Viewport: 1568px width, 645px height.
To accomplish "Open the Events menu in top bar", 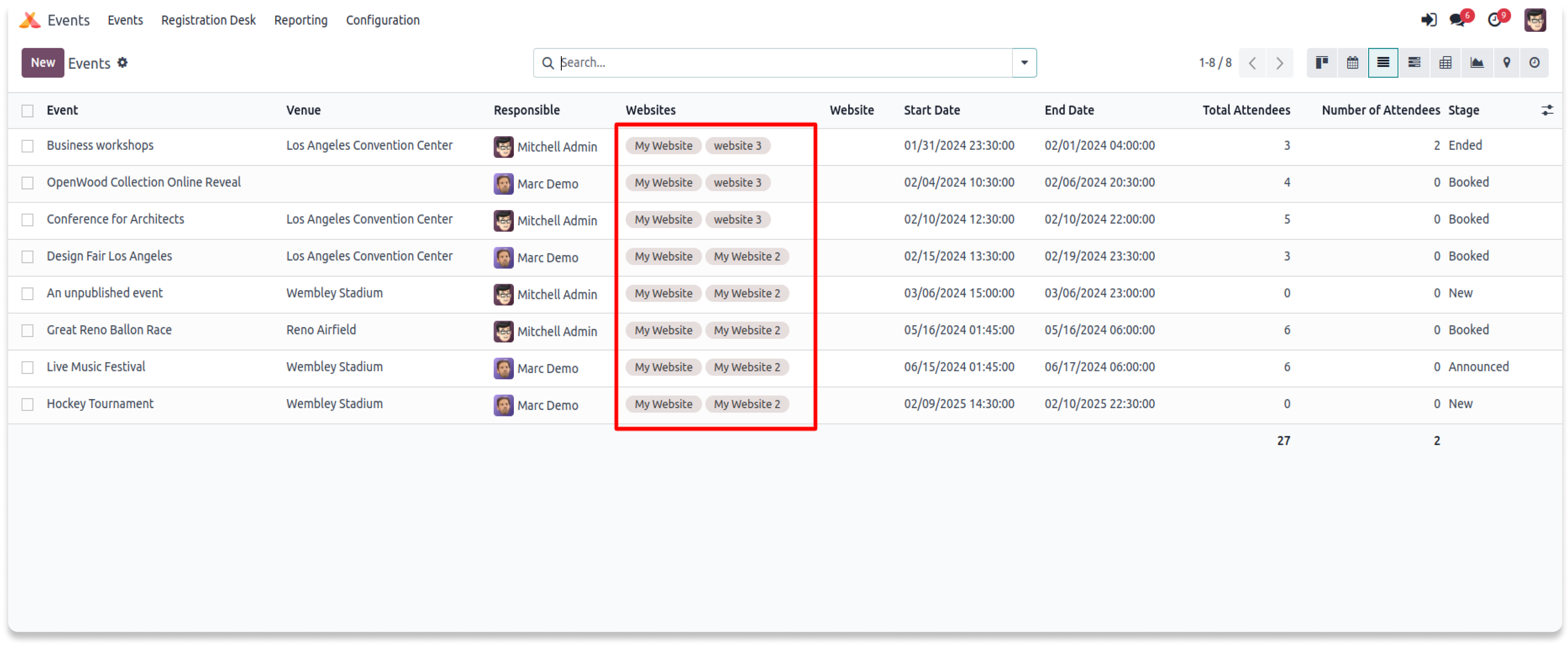I will pyautogui.click(x=125, y=20).
